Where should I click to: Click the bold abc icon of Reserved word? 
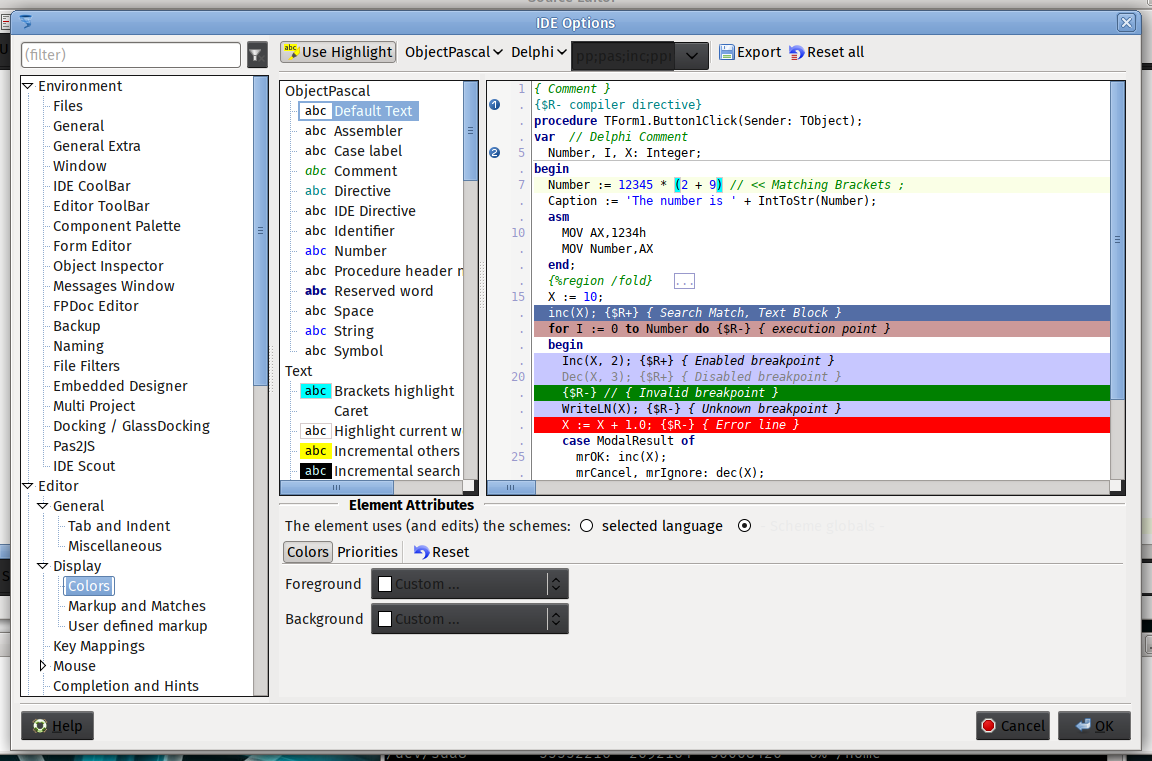pyautogui.click(x=315, y=290)
